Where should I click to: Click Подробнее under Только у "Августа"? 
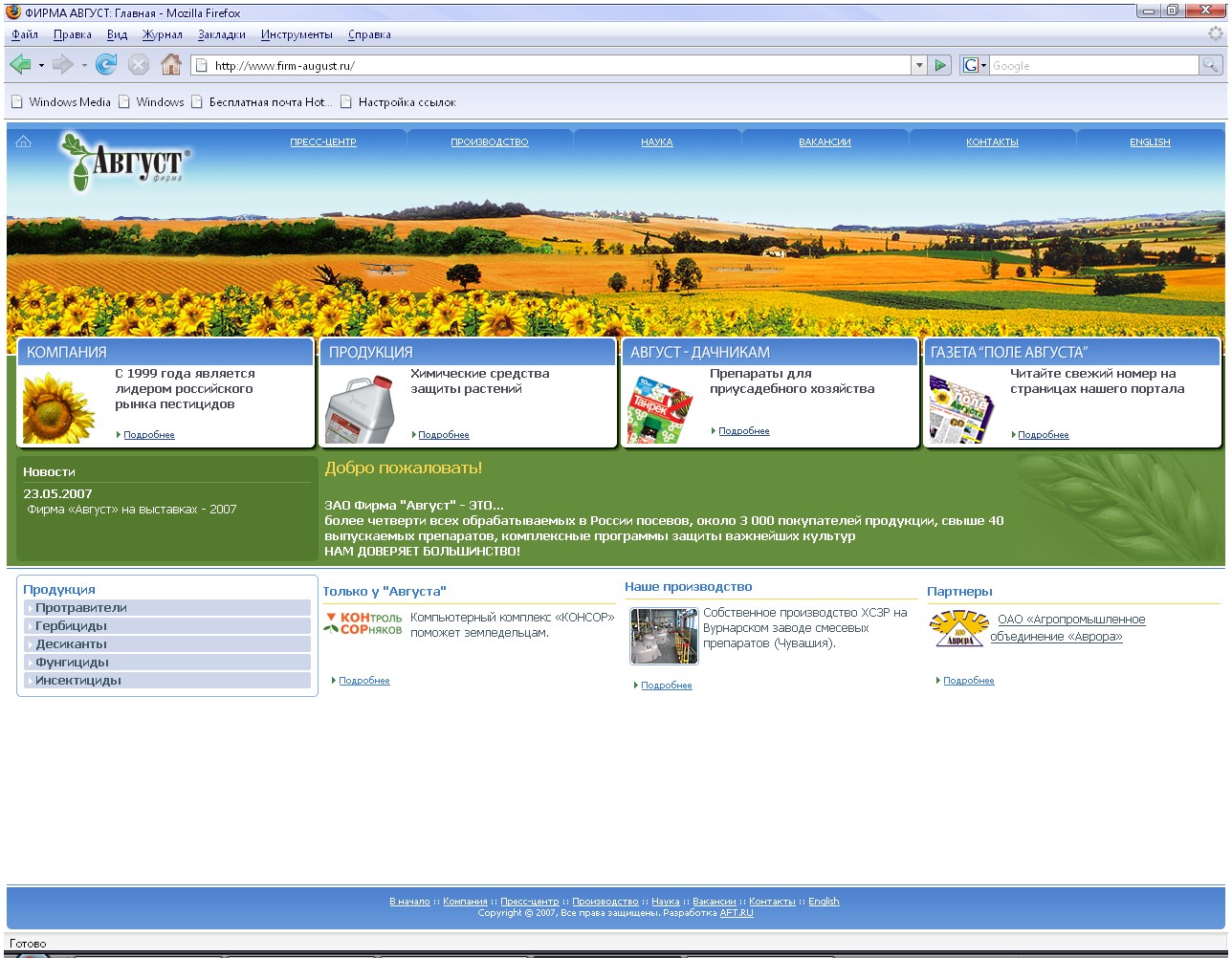(364, 681)
